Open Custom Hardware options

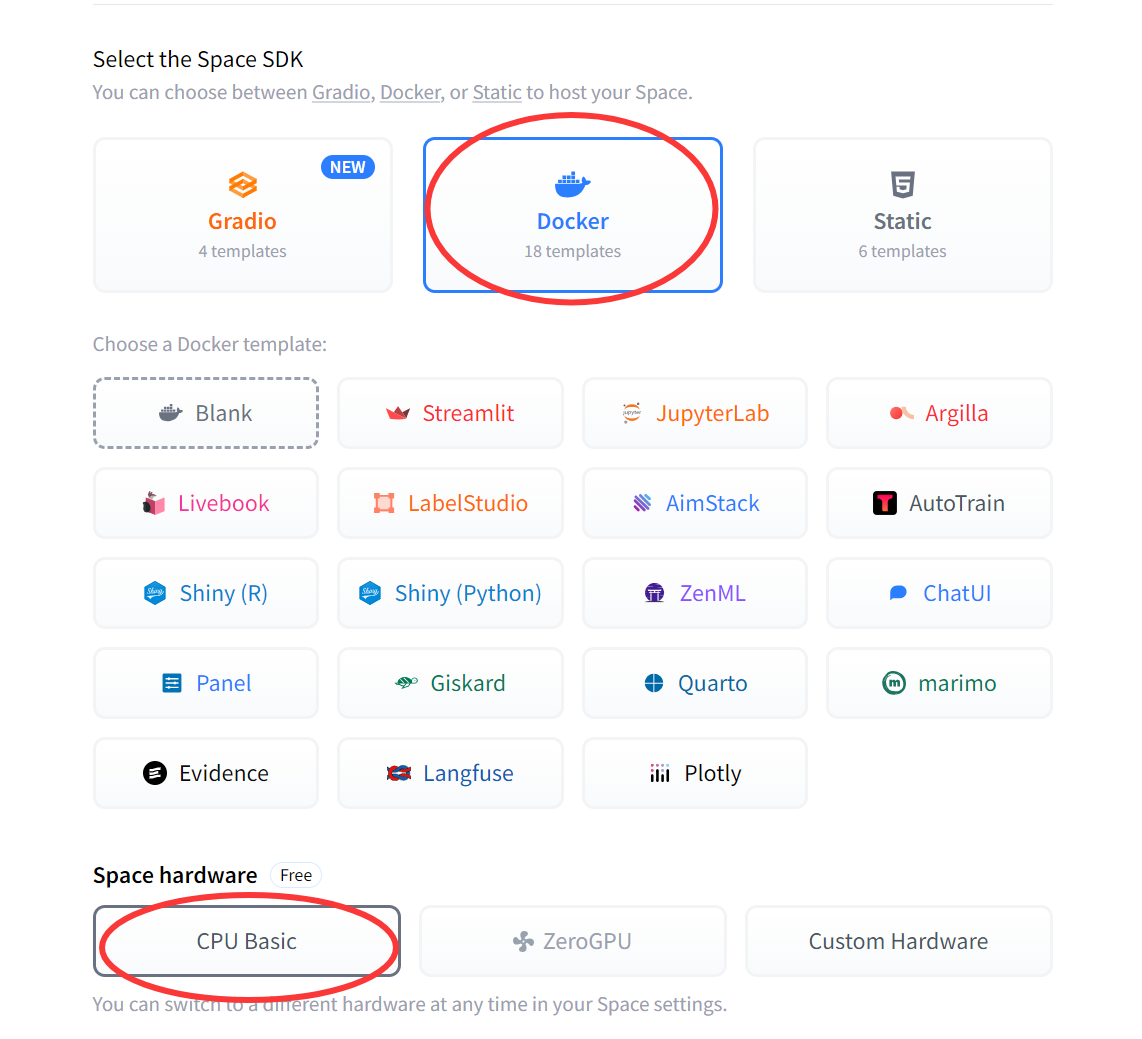[x=898, y=941]
